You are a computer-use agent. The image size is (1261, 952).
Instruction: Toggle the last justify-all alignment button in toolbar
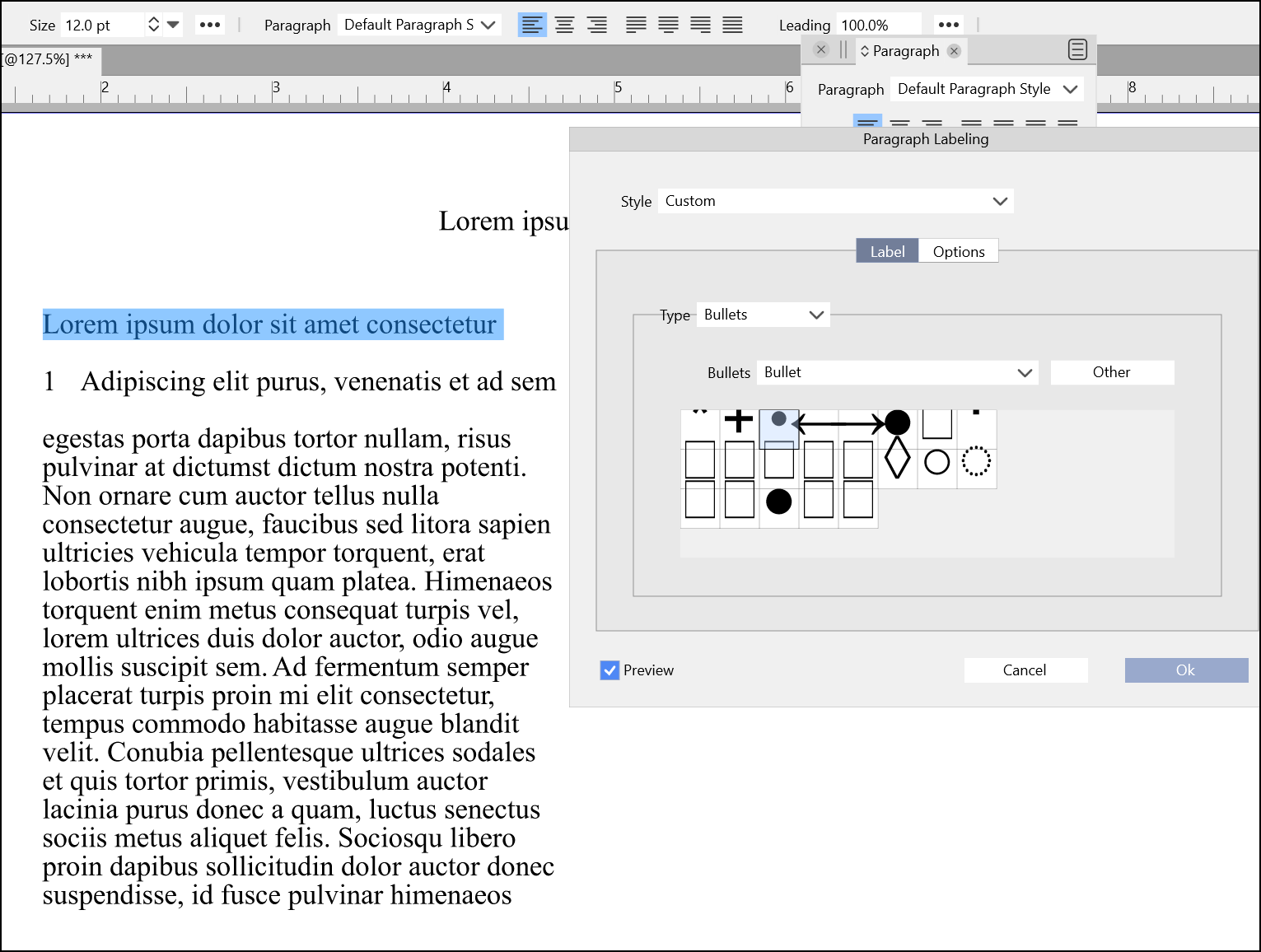click(x=732, y=25)
